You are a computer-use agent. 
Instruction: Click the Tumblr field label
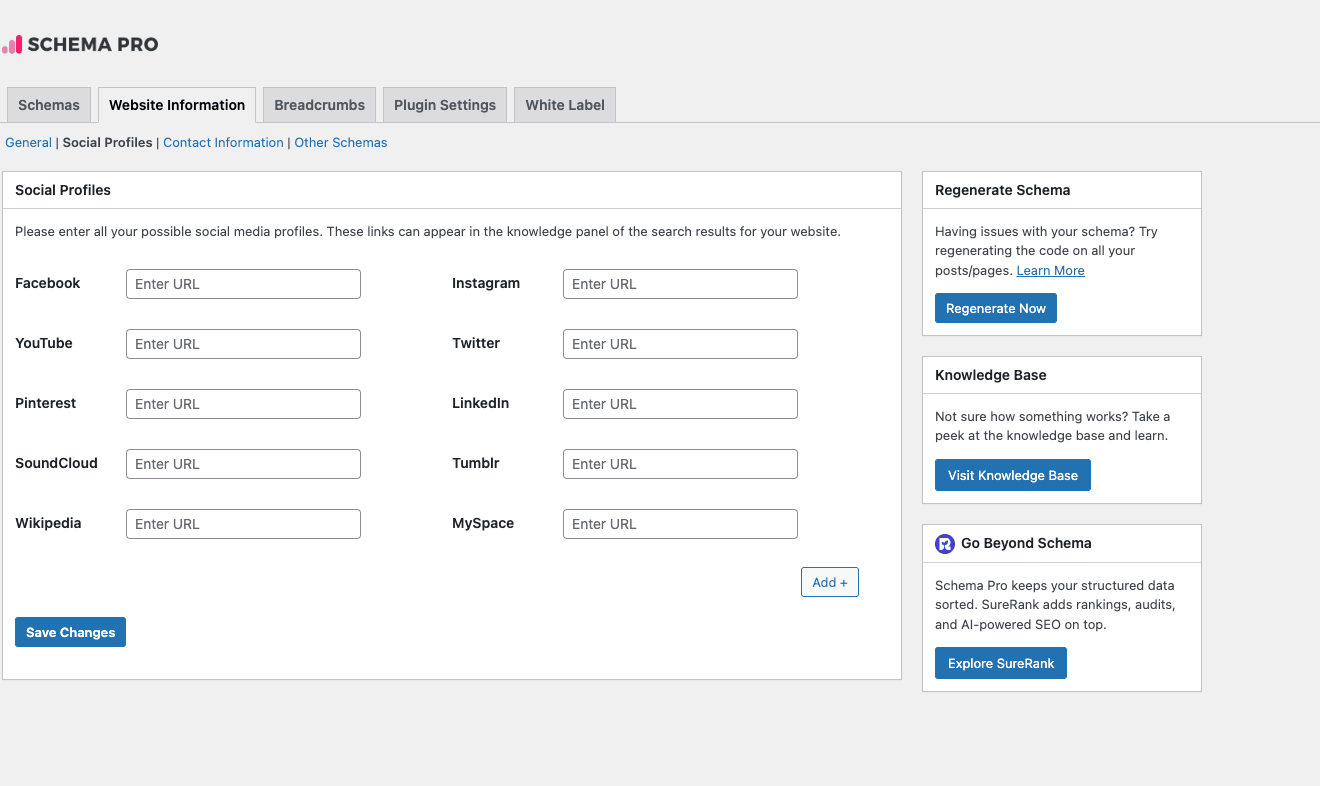(x=476, y=463)
